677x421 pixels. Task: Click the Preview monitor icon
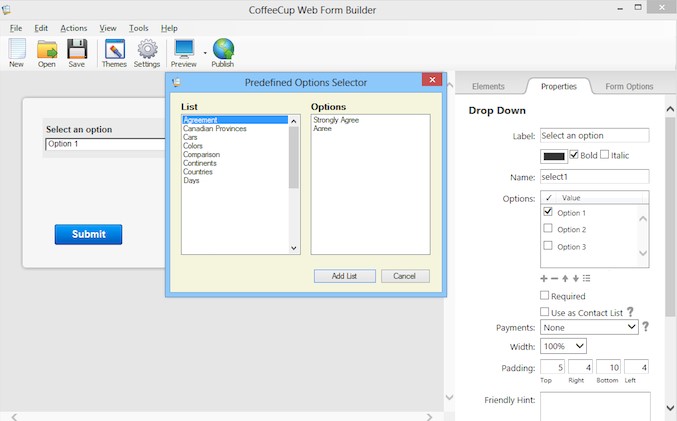(184, 53)
